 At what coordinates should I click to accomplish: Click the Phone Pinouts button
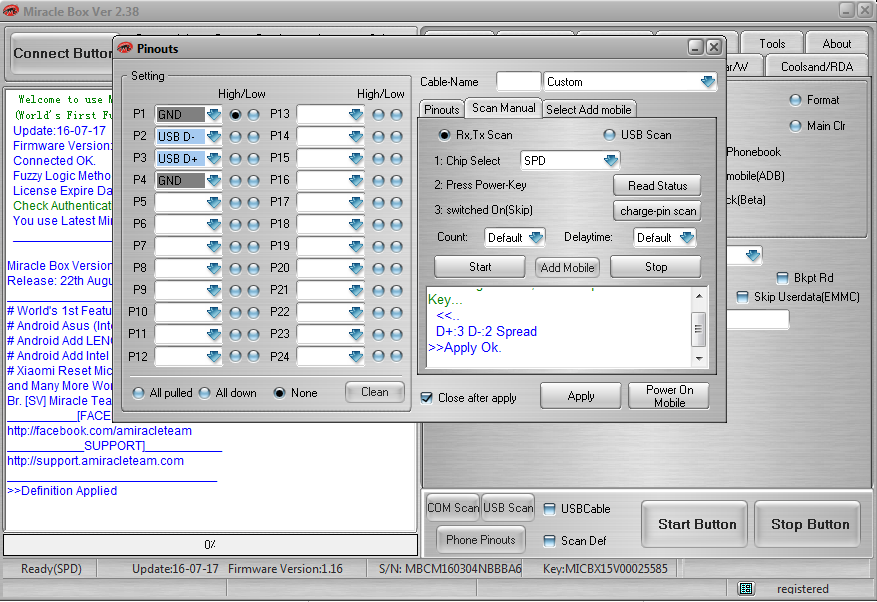click(480, 540)
